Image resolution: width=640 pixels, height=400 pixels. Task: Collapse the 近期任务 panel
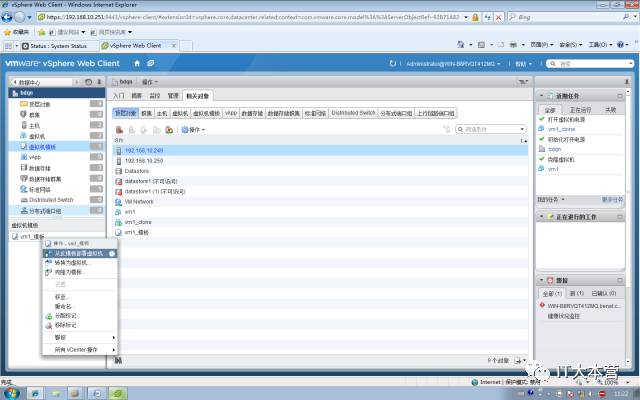pos(542,96)
